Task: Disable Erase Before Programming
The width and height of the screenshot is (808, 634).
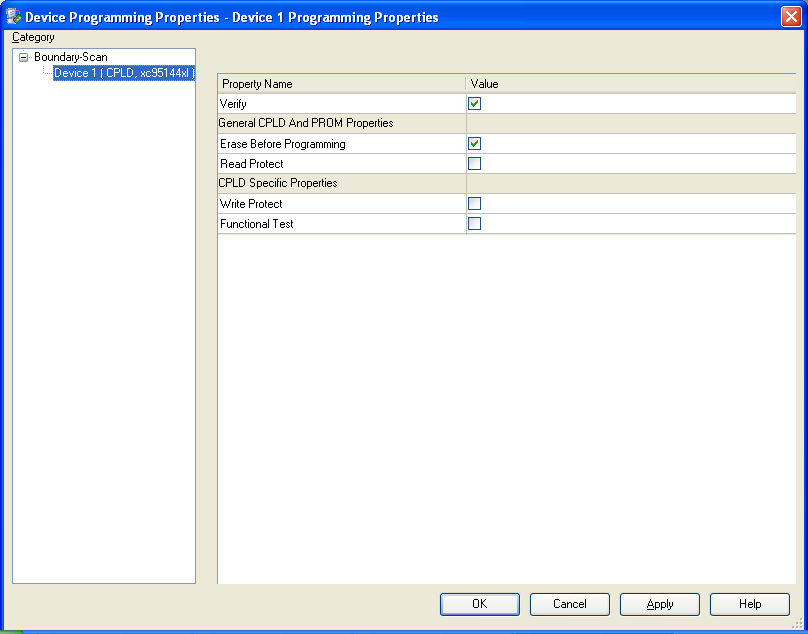Action: 475,144
